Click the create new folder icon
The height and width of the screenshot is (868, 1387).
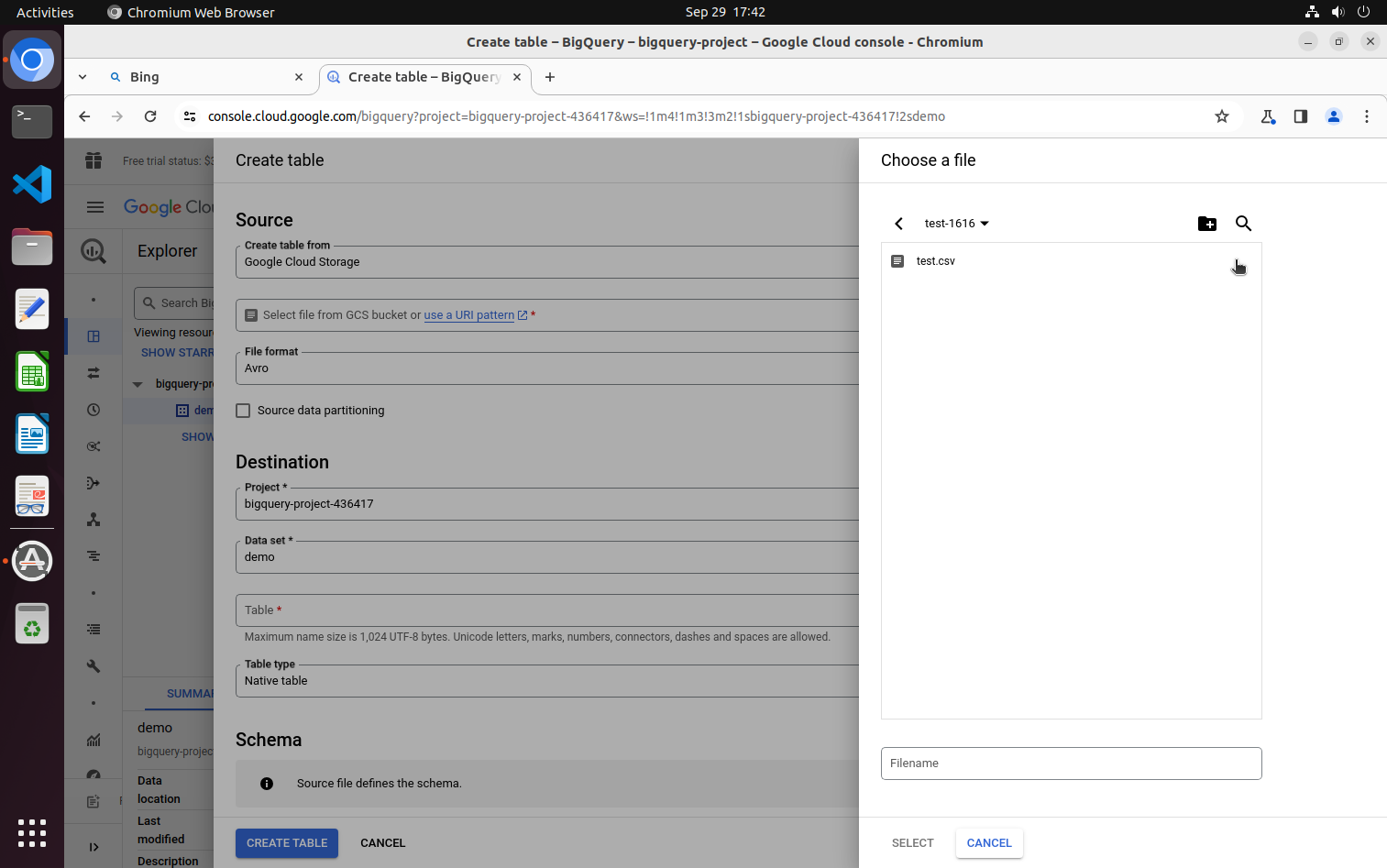click(1206, 224)
